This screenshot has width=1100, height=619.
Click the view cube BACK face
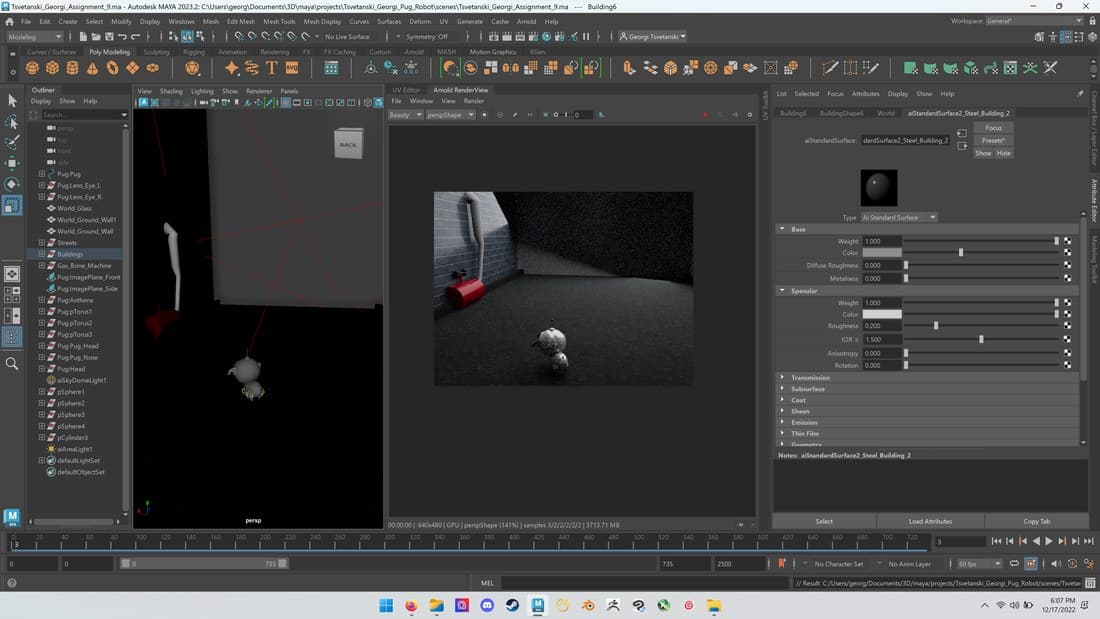(x=349, y=144)
